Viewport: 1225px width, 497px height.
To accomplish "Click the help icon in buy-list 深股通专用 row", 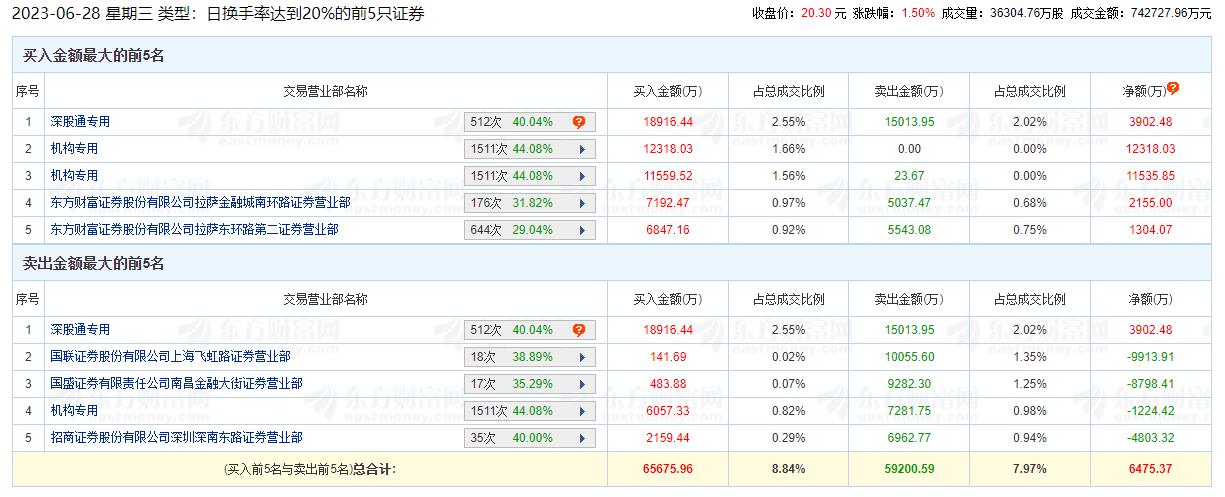I will [578, 122].
